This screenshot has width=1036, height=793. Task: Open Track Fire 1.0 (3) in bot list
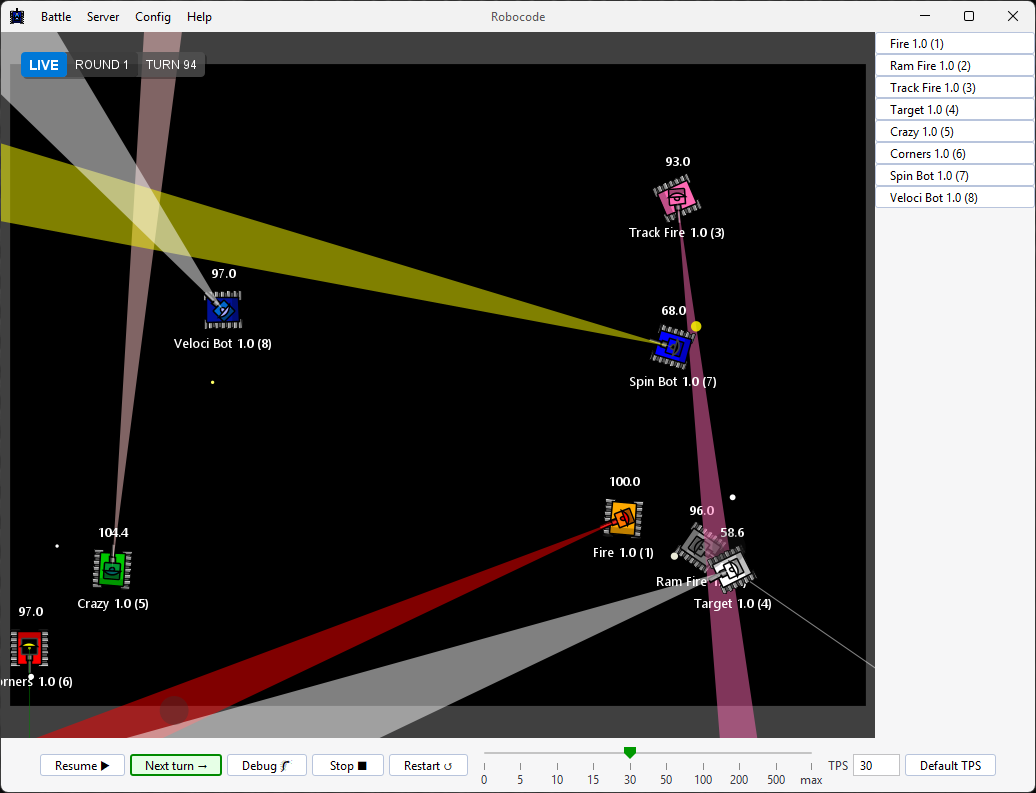955,87
